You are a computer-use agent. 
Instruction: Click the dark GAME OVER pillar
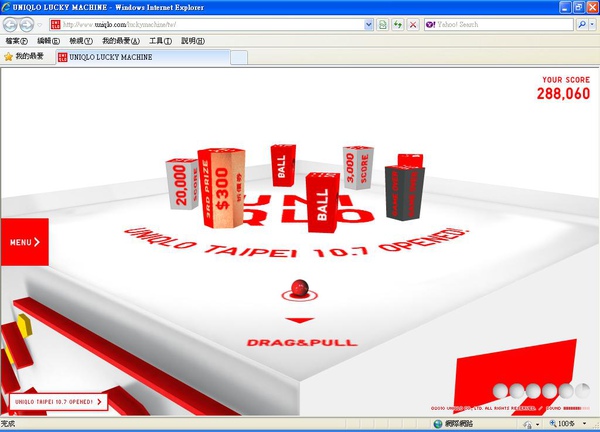pyautogui.click(x=404, y=192)
